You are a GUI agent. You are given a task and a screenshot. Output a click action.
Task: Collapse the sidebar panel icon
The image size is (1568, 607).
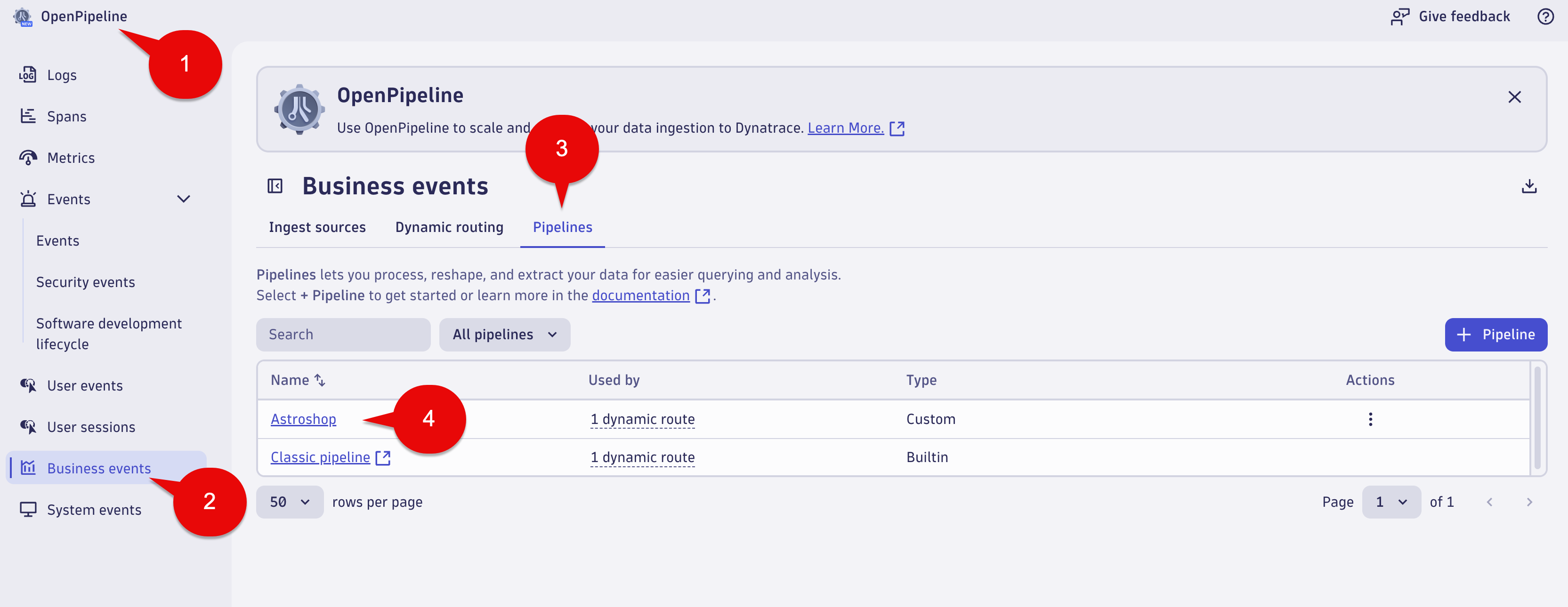[275, 186]
